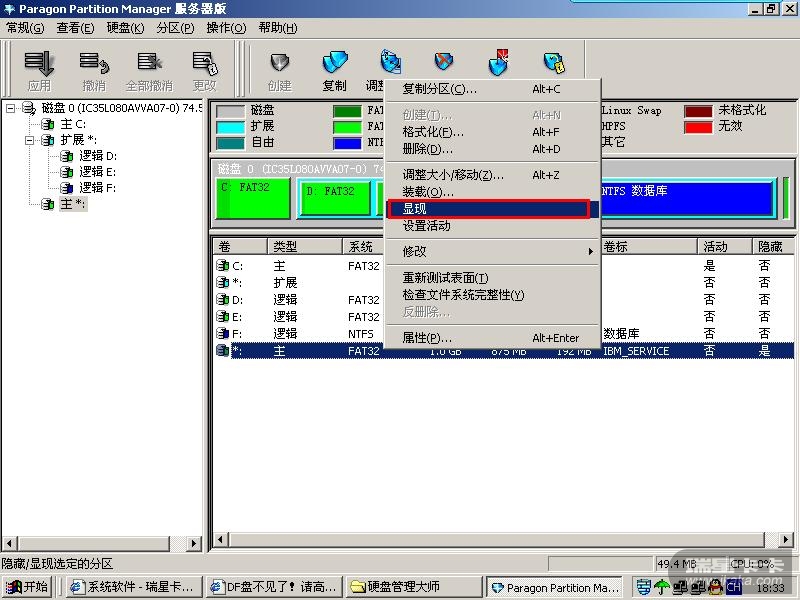The image size is (800, 600).
Task: Collapse the 扩展 *: tree node
Action: coord(30,140)
